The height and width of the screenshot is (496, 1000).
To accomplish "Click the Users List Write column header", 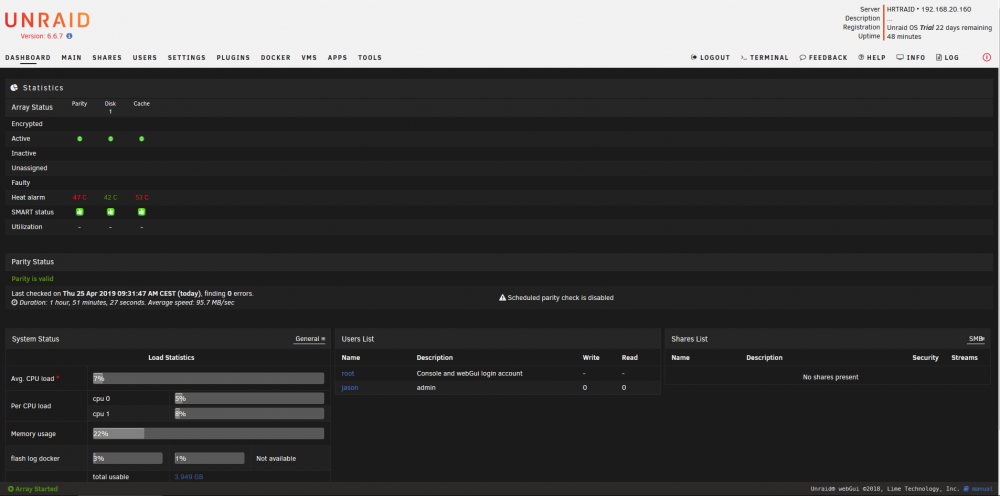I will coord(591,358).
